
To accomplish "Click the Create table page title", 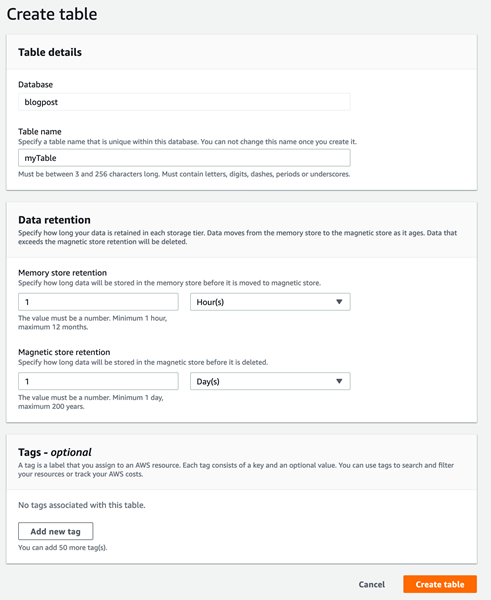I will (52, 14).
